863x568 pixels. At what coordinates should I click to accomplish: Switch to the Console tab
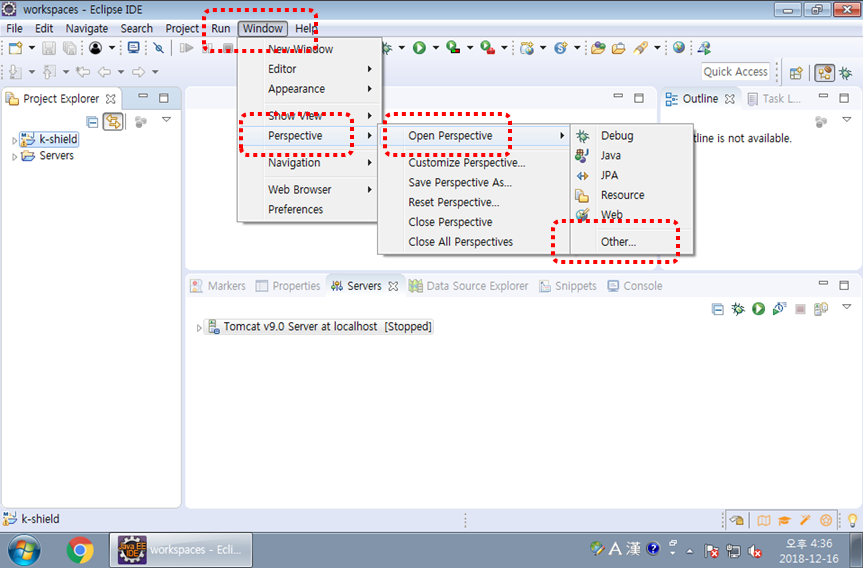635,286
